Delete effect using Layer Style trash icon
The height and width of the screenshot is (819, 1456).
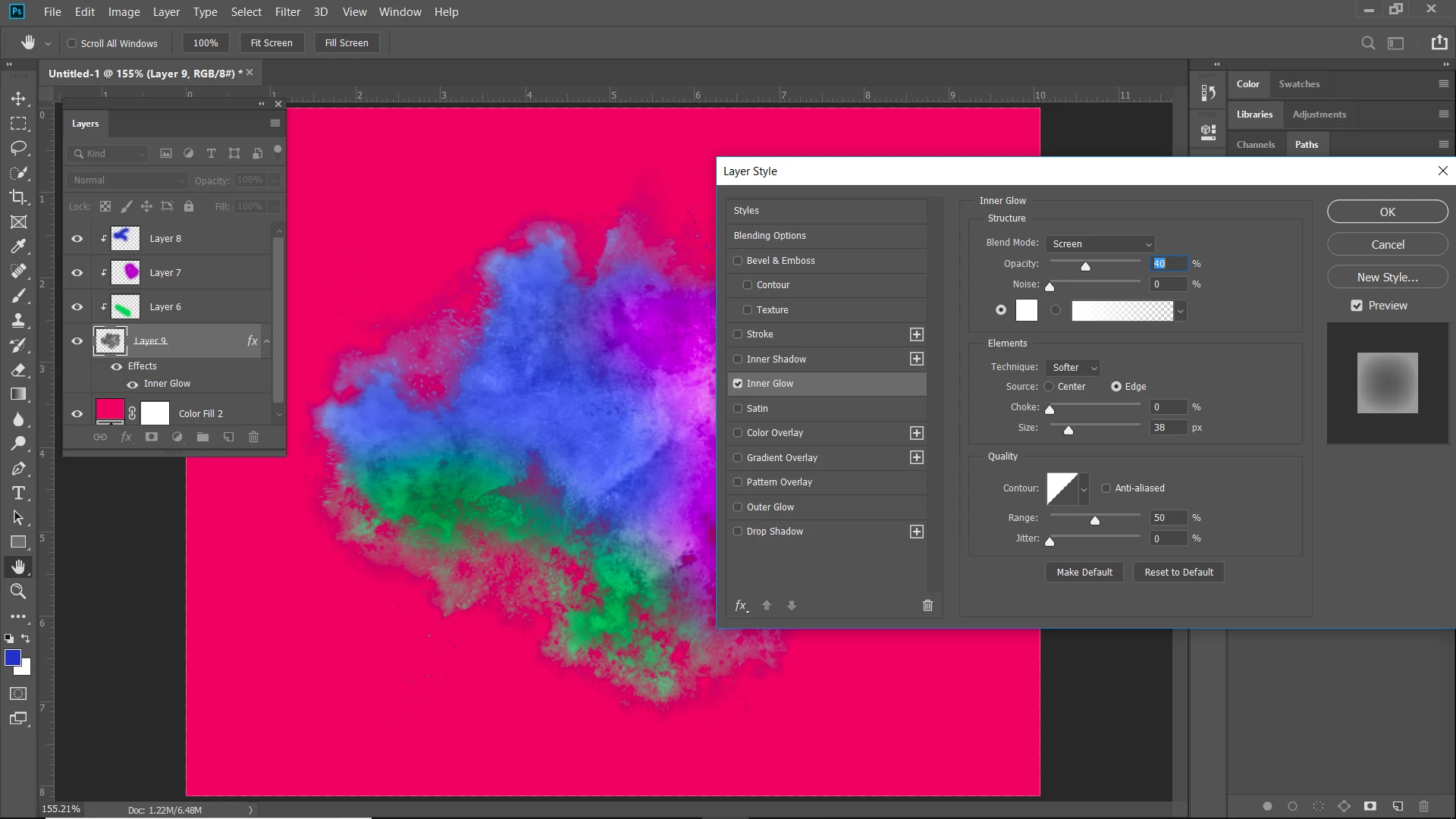[x=927, y=605]
